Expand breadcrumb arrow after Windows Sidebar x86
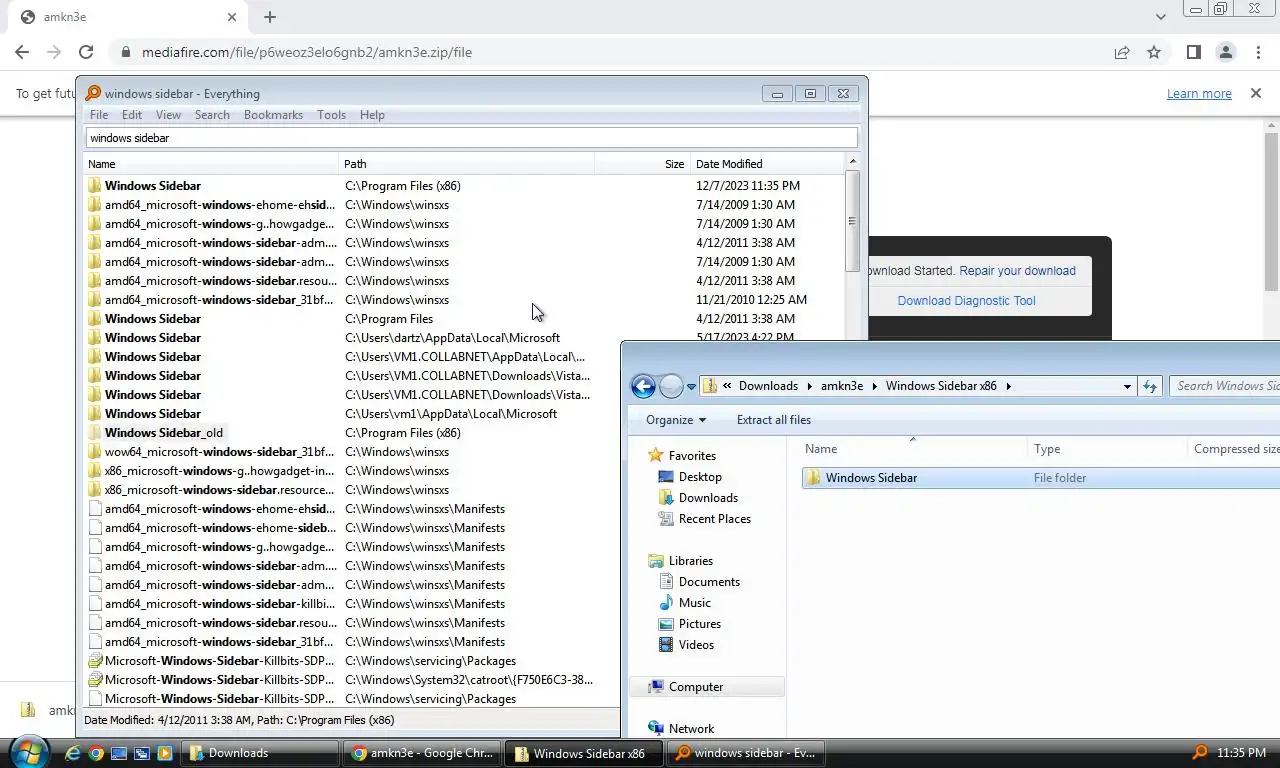 1008,386
